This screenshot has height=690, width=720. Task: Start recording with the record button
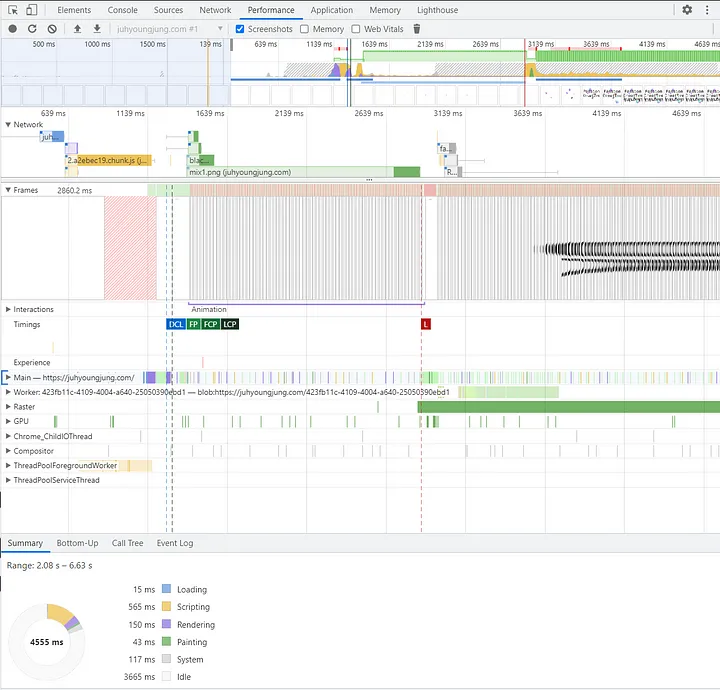[13, 29]
